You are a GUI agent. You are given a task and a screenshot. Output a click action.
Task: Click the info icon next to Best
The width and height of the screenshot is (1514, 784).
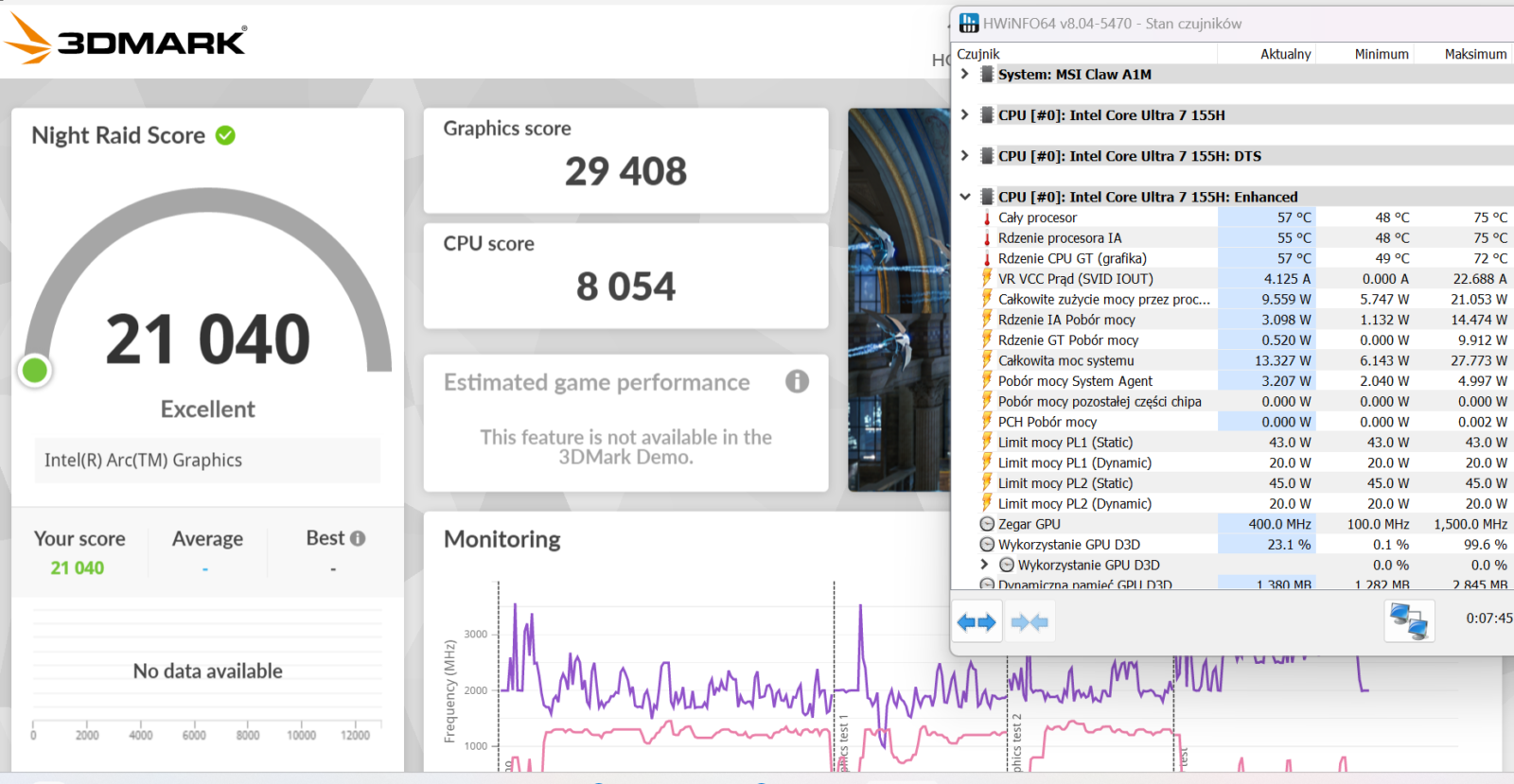(x=358, y=538)
